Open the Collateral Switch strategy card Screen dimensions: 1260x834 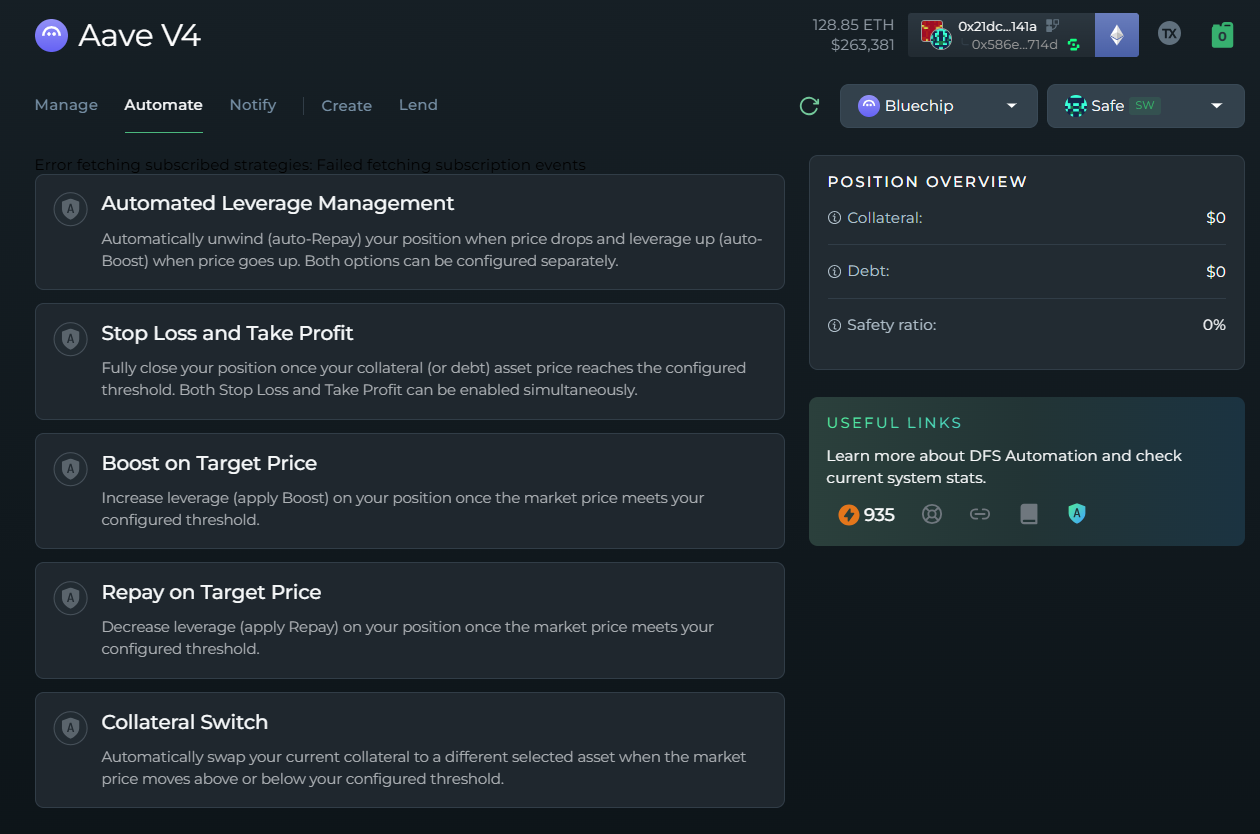tap(409, 750)
